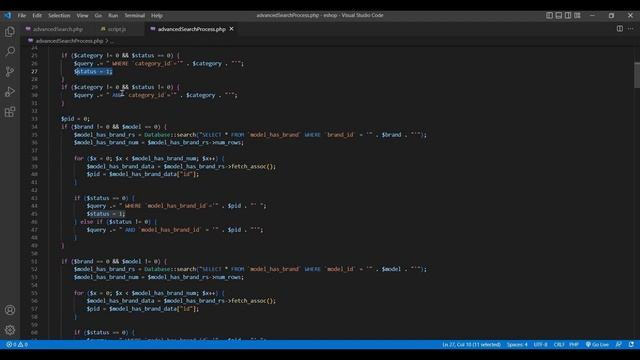
Task: Select the advancedSearchProcess.php tab
Action: pos(191,29)
